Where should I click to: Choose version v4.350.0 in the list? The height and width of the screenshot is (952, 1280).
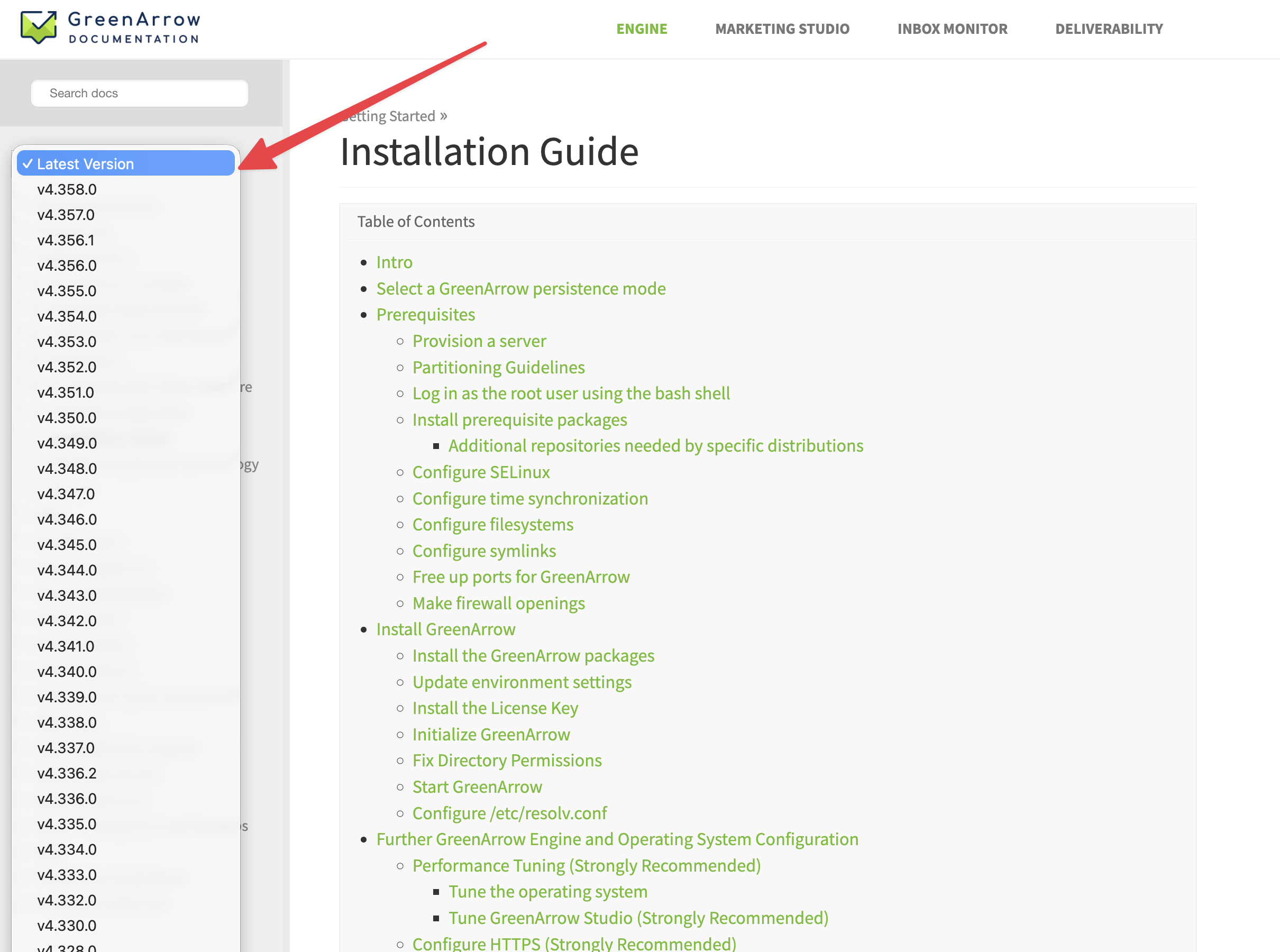(66, 417)
